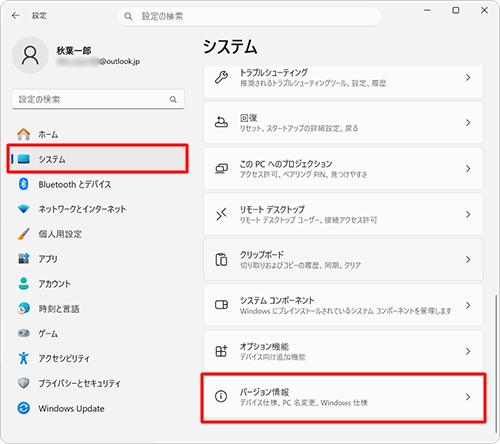Click the クリップボード icon
Screen dimensions: 500x444
(x=221, y=260)
